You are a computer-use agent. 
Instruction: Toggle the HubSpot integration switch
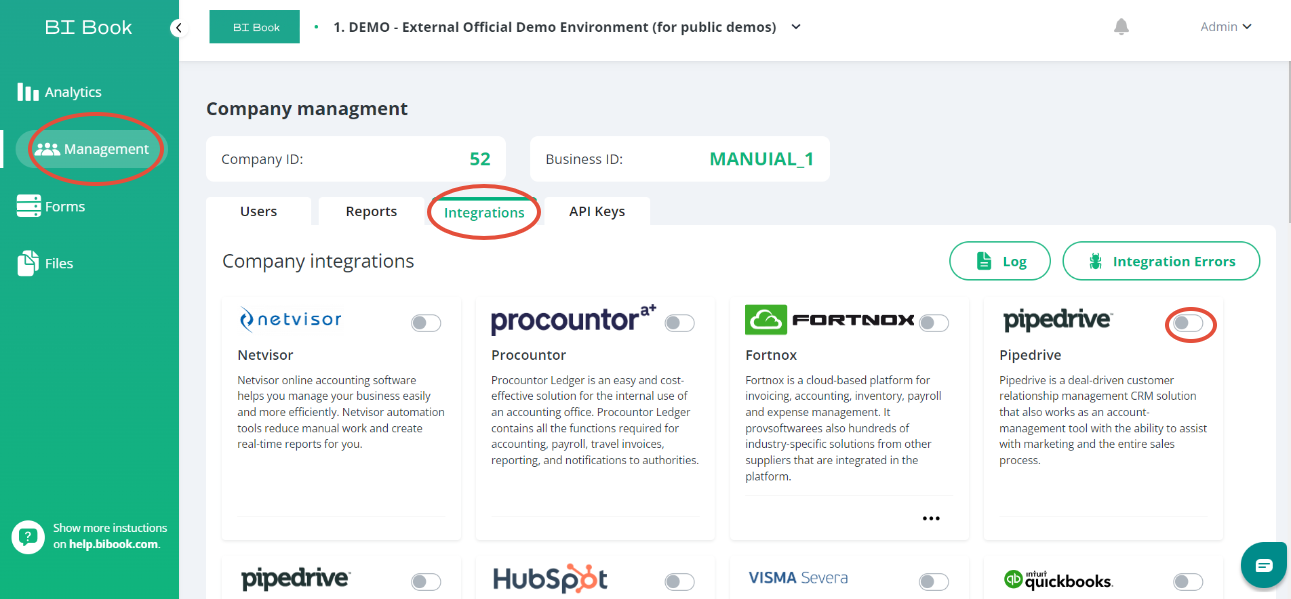680,582
